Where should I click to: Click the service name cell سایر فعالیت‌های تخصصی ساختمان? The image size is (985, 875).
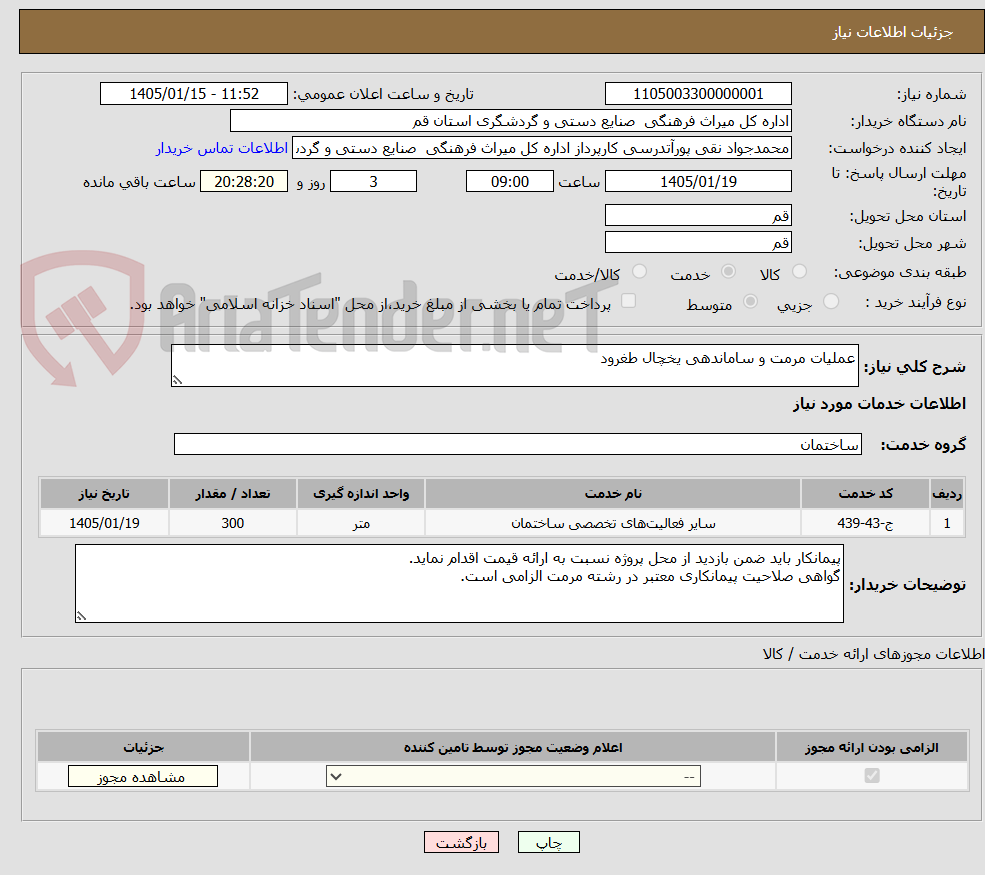(x=612, y=523)
